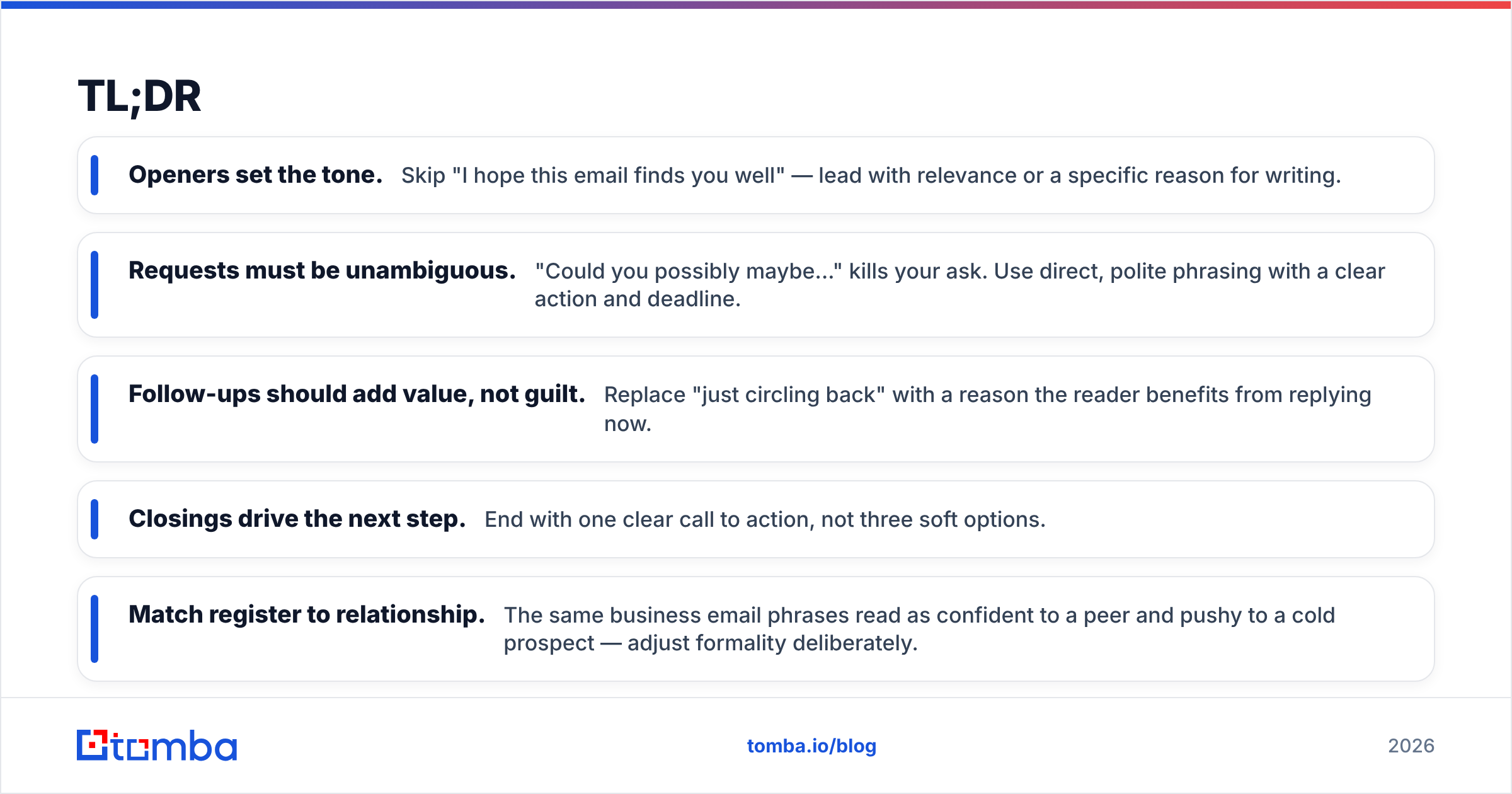Select 'Closings drive the next step' heading
The image size is (1512, 794).
pos(297,519)
